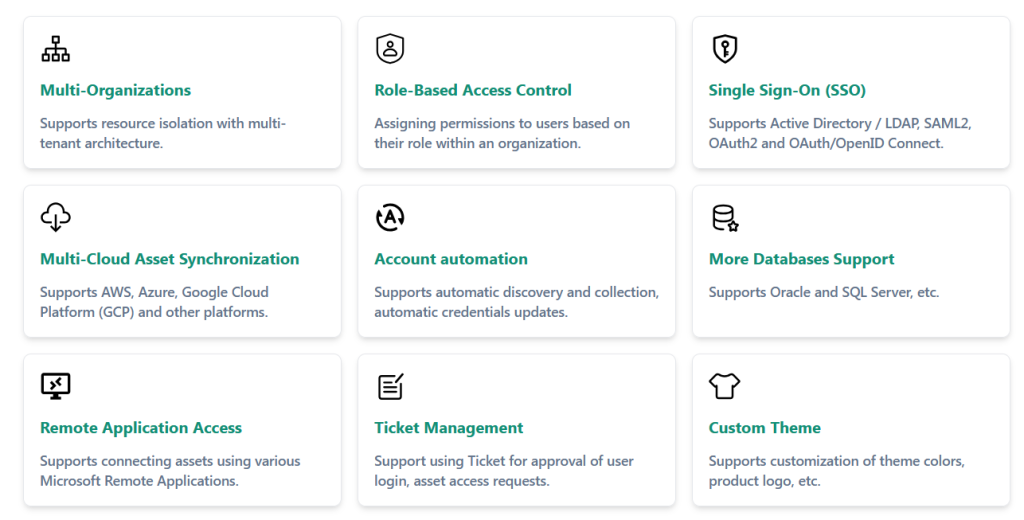This screenshot has height=520, width=1024.
Task: Select text 'Supports Active Directory / LDAP, SAML2'
Action: pyautogui.click(x=840, y=123)
